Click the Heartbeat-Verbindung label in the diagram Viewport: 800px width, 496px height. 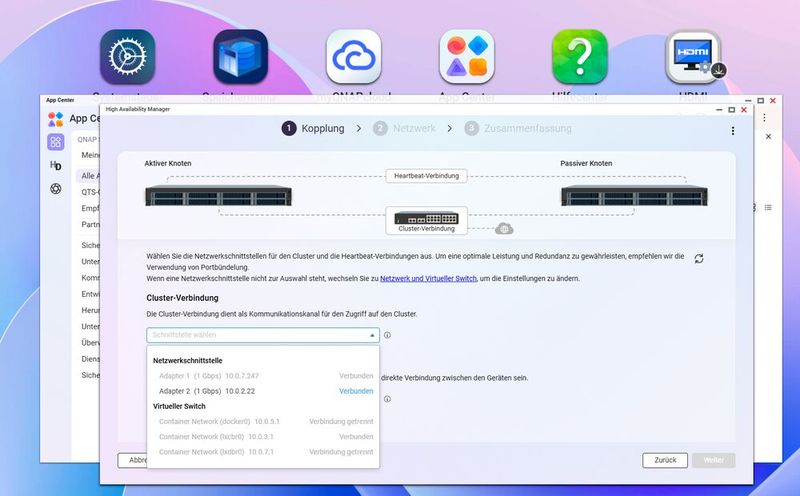click(x=427, y=176)
